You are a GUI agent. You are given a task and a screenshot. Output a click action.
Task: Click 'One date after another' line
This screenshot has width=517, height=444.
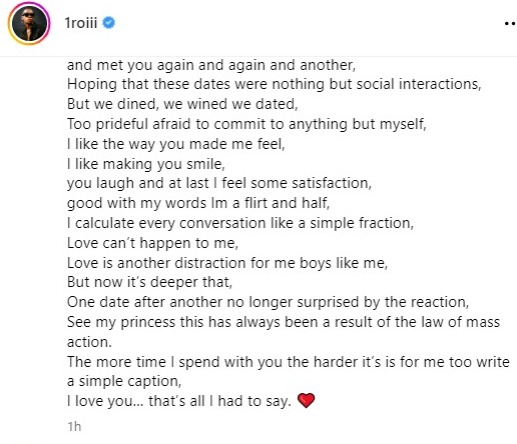click(x=268, y=302)
